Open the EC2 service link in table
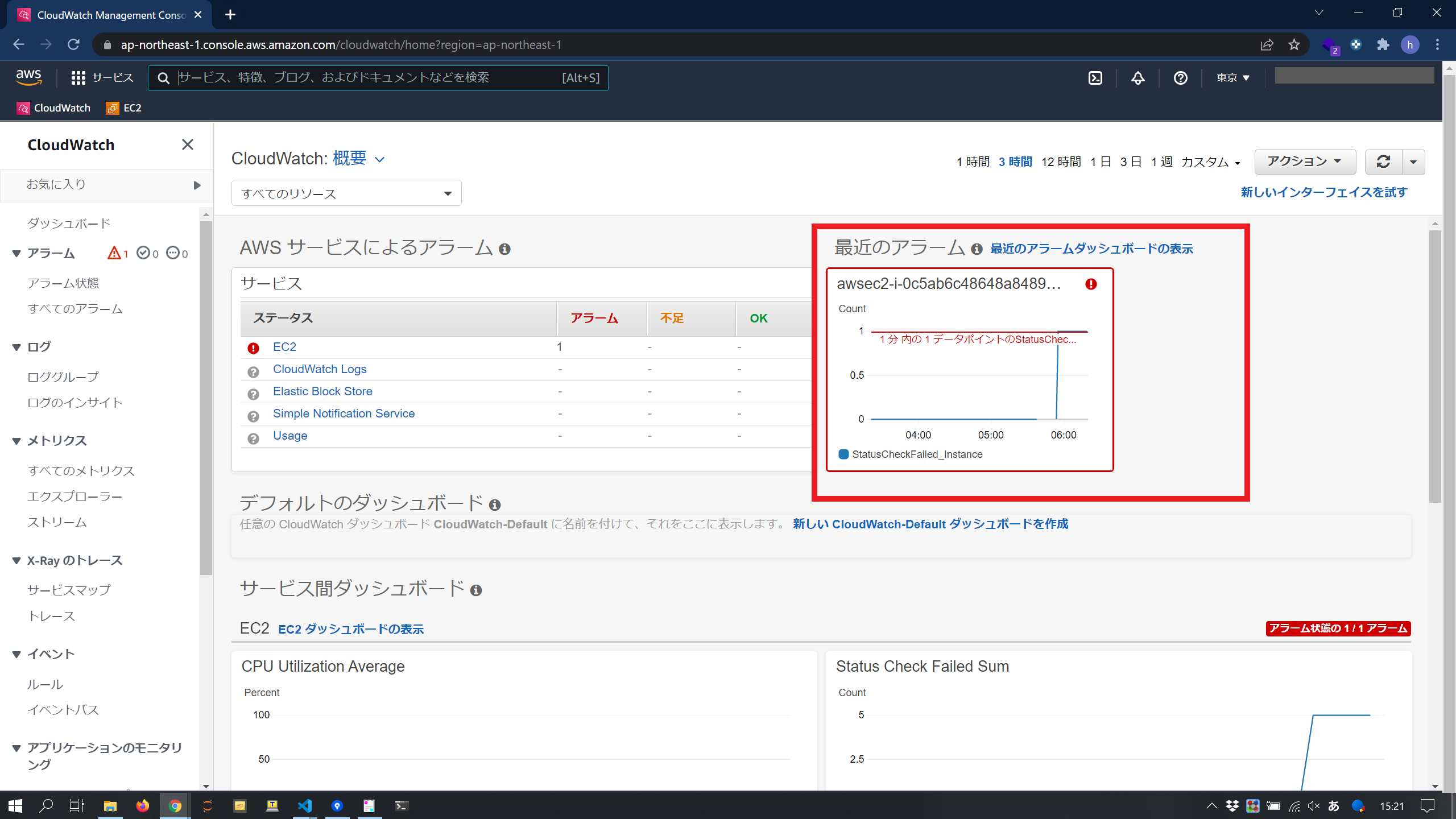 coord(284,347)
